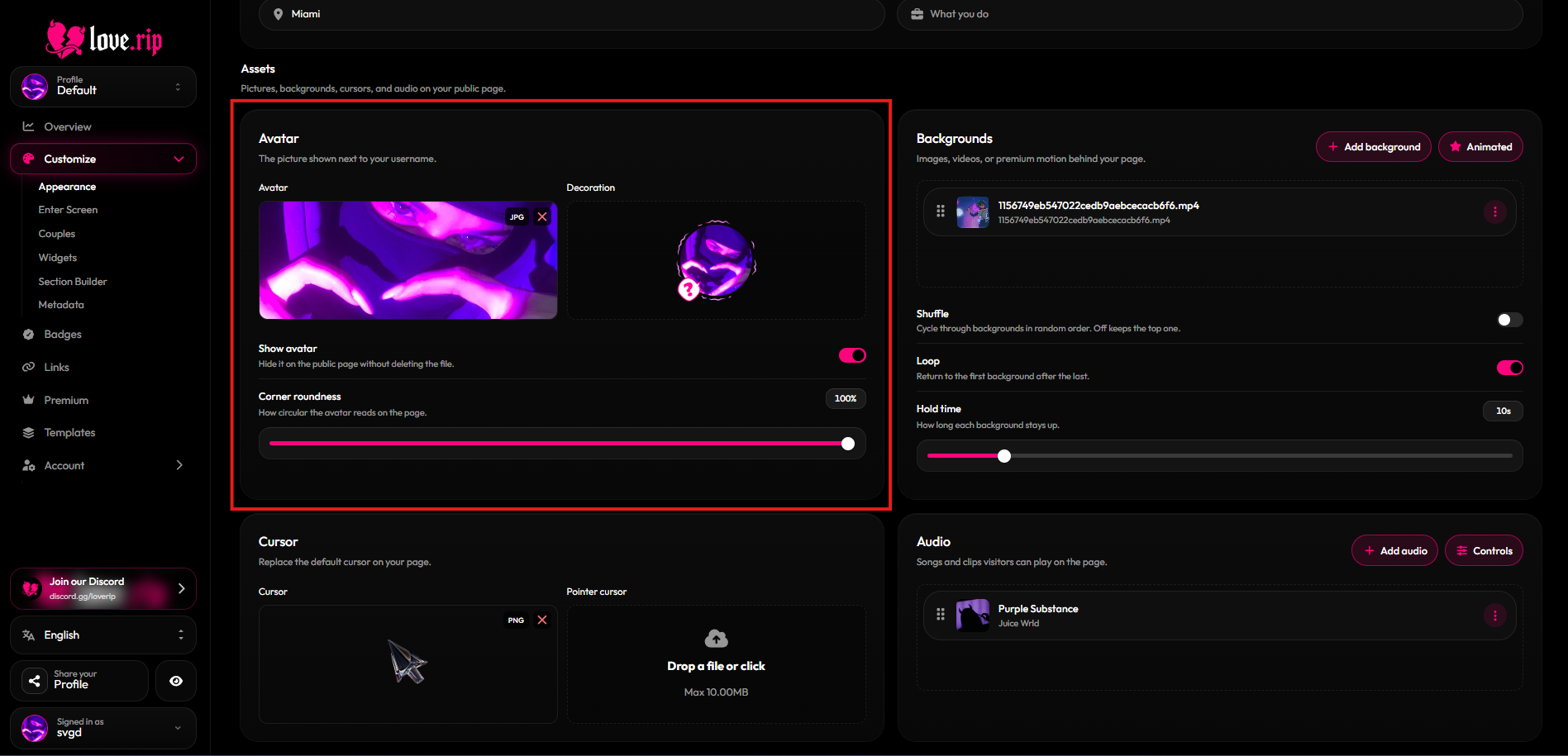Select the Appearance submenu item

click(67, 187)
